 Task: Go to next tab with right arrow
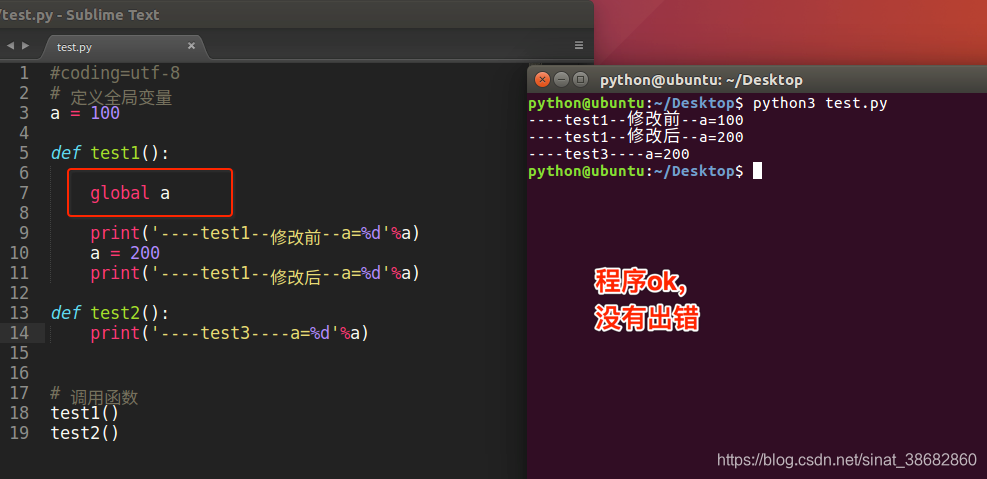(x=25, y=45)
